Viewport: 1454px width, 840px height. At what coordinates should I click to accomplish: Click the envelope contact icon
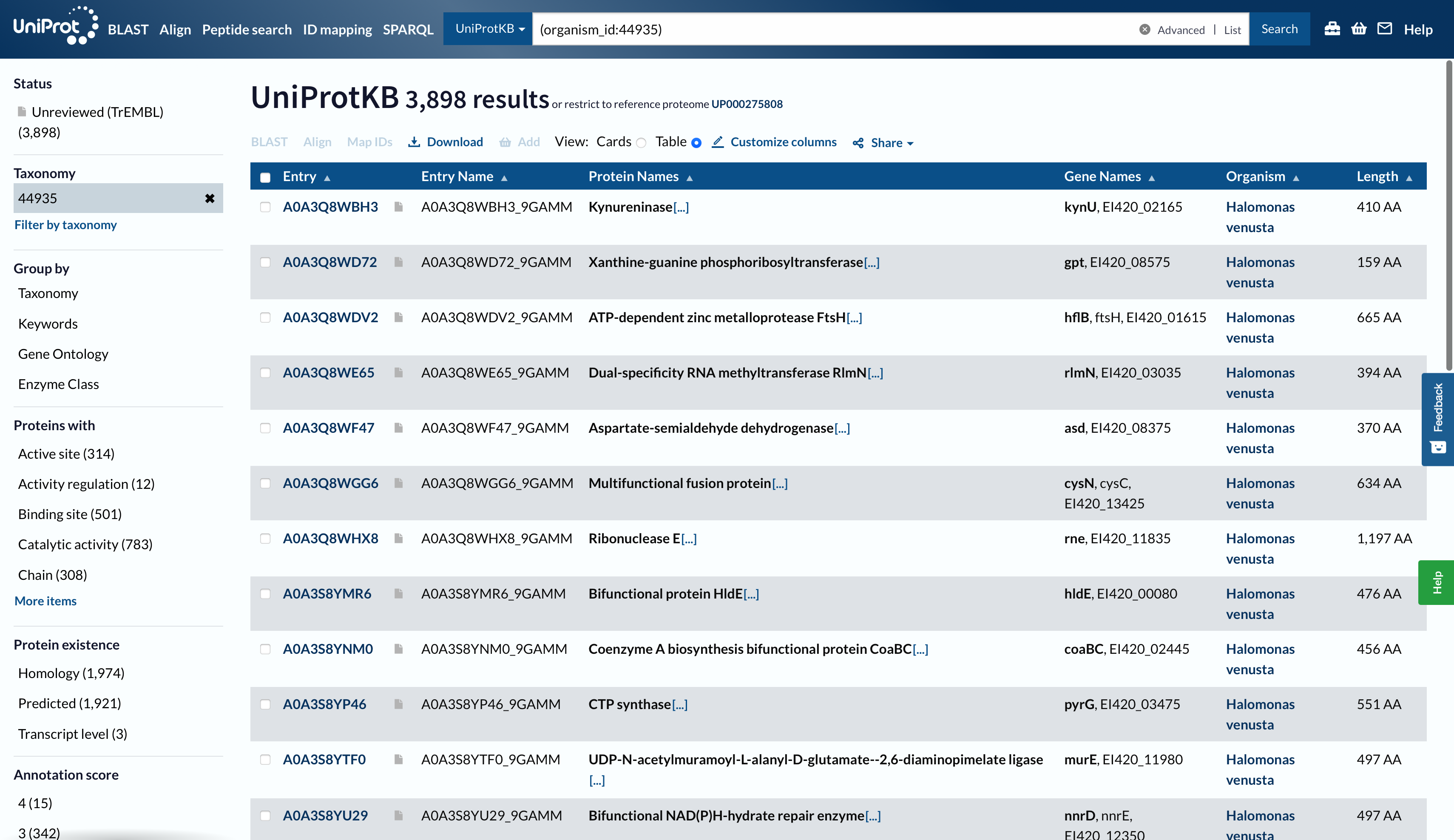(x=1385, y=28)
